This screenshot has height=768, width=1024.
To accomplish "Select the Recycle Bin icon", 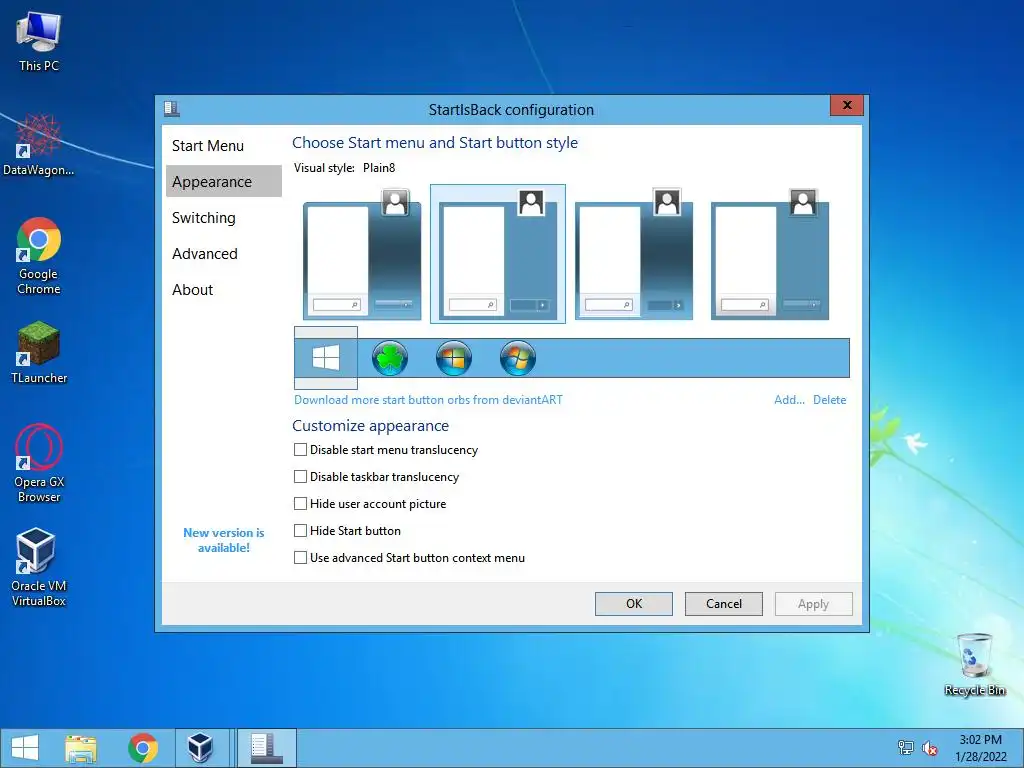I will coord(975,664).
